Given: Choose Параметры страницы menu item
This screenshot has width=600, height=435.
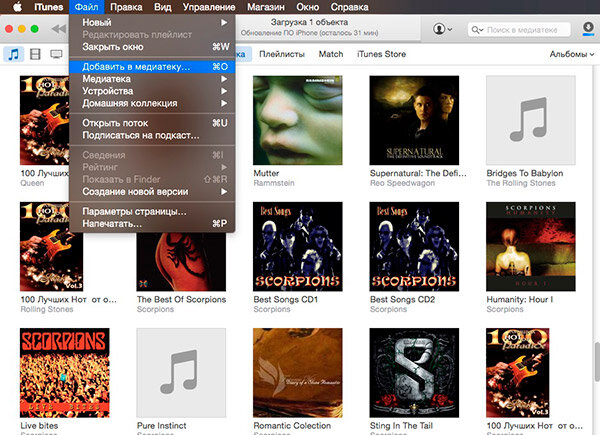Looking at the screenshot, I should tap(152, 211).
